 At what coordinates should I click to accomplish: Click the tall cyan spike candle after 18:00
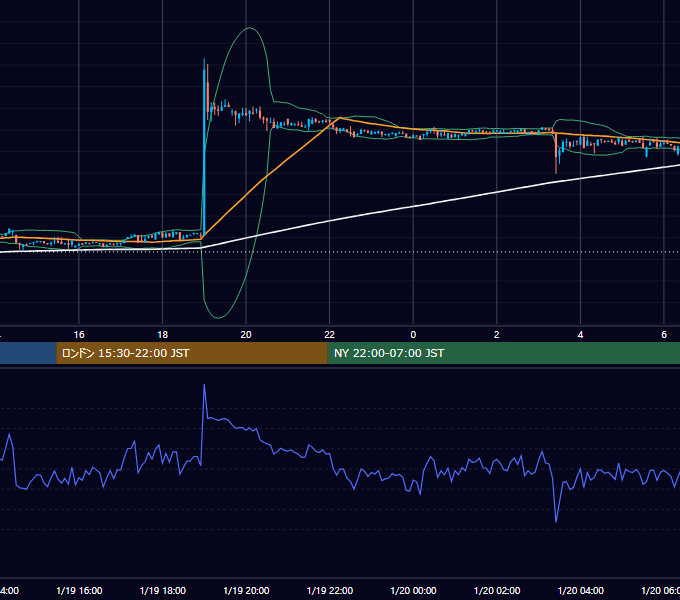pos(204,147)
